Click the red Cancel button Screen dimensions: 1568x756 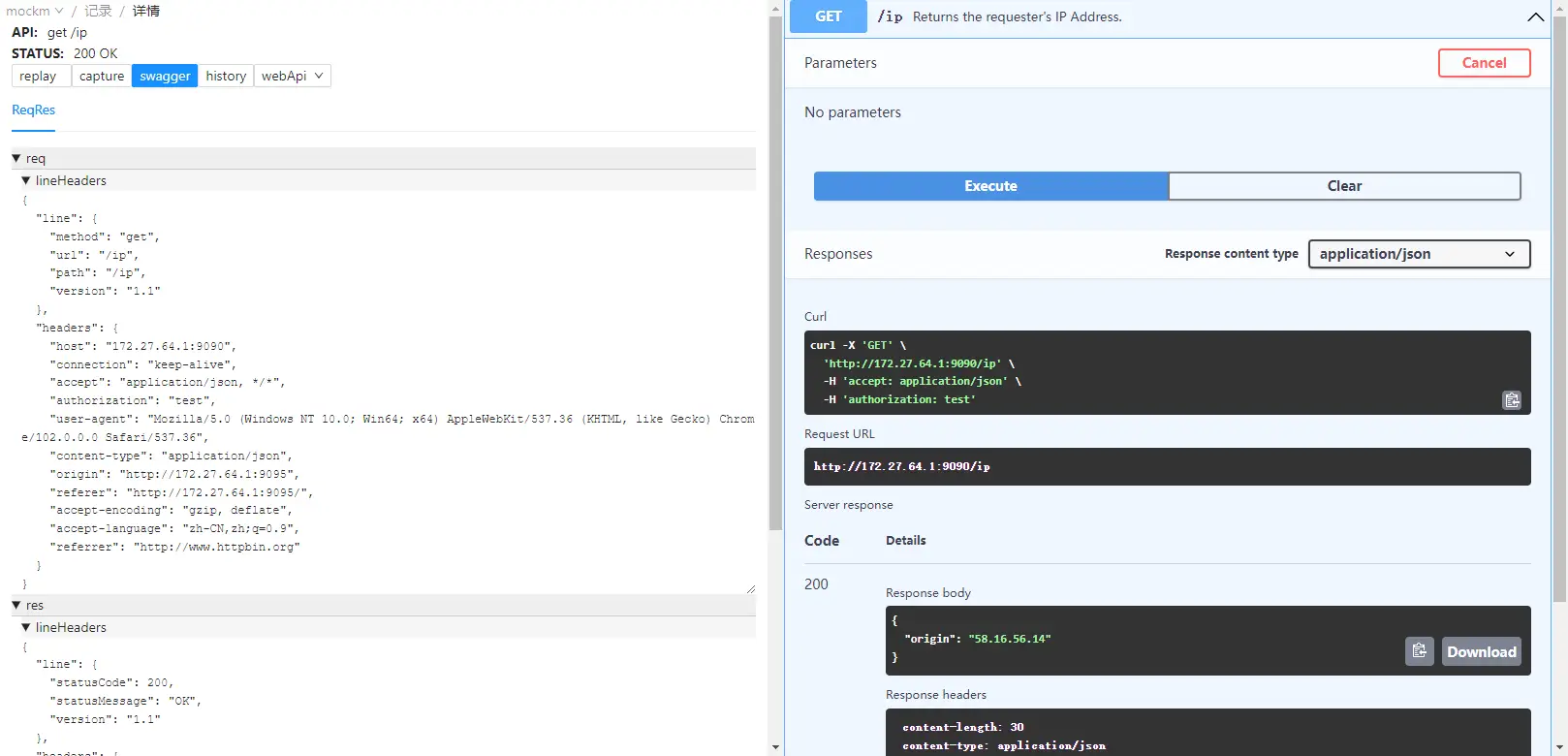pyautogui.click(x=1484, y=63)
